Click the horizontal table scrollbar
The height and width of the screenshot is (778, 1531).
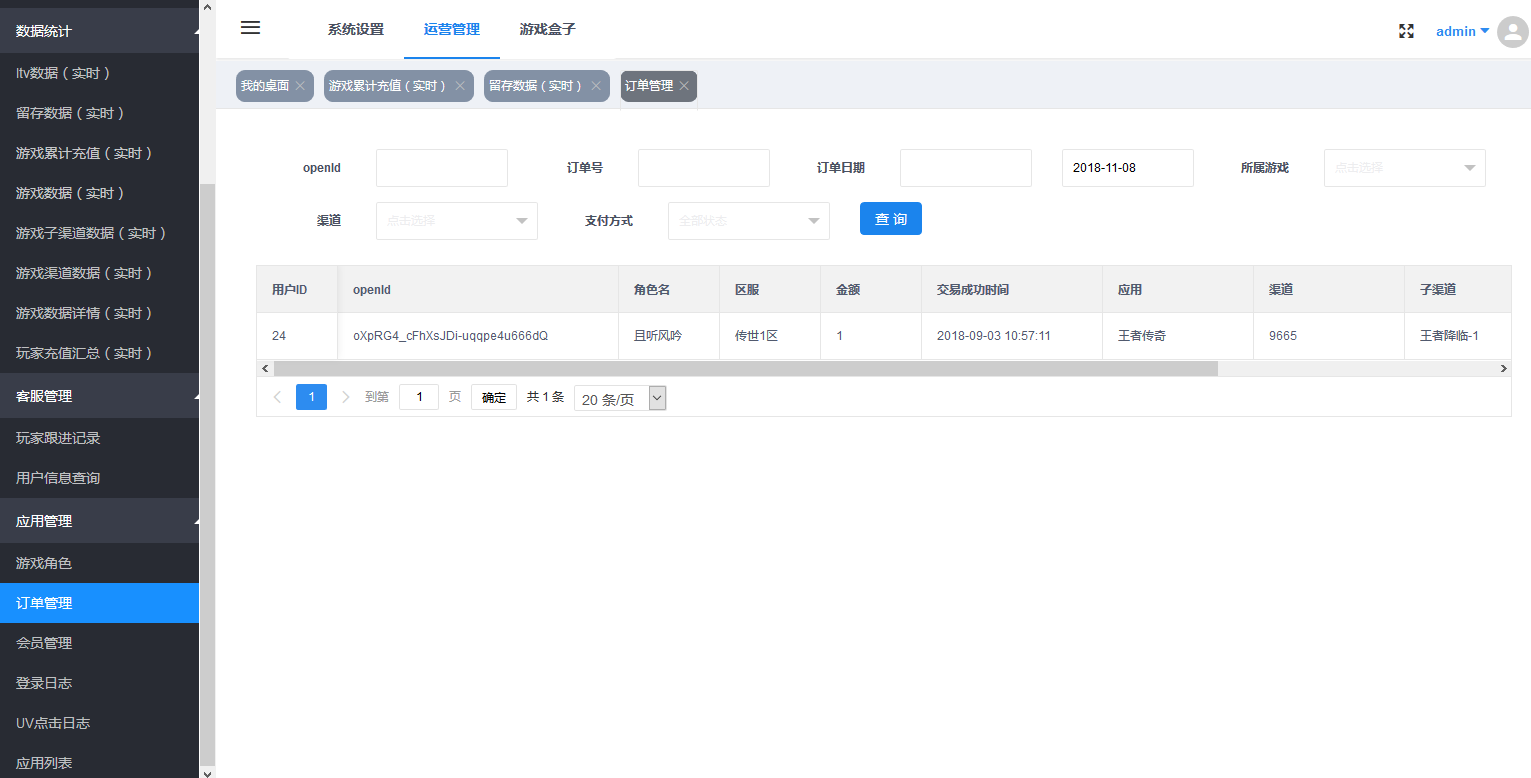click(745, 369)
